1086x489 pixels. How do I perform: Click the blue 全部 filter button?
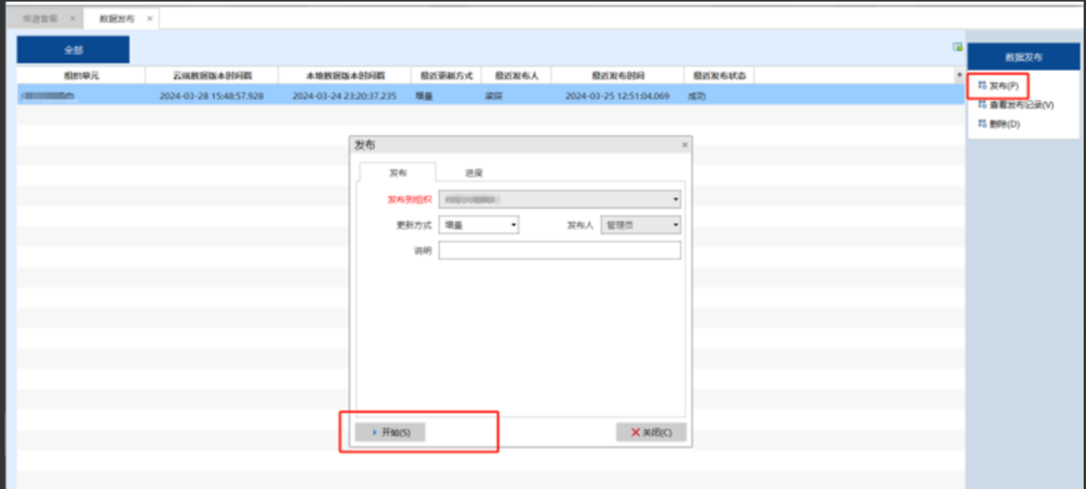pyautogui.click(x=73, y=50)
